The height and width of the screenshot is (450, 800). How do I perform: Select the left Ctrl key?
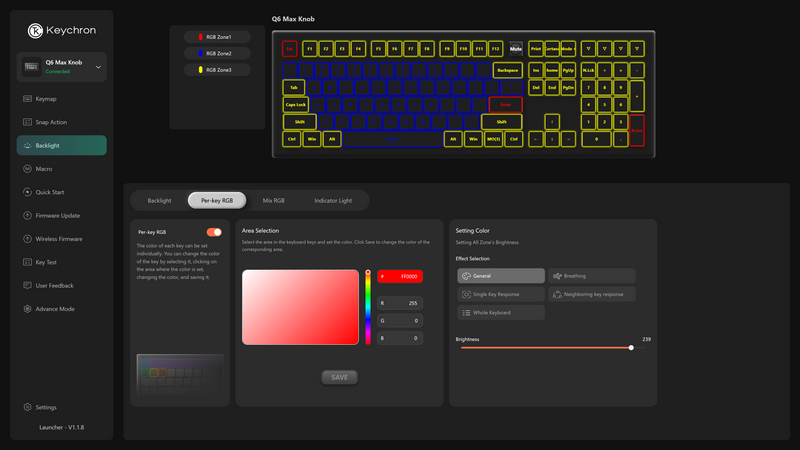pyautogui.click(x=292, y=139)
